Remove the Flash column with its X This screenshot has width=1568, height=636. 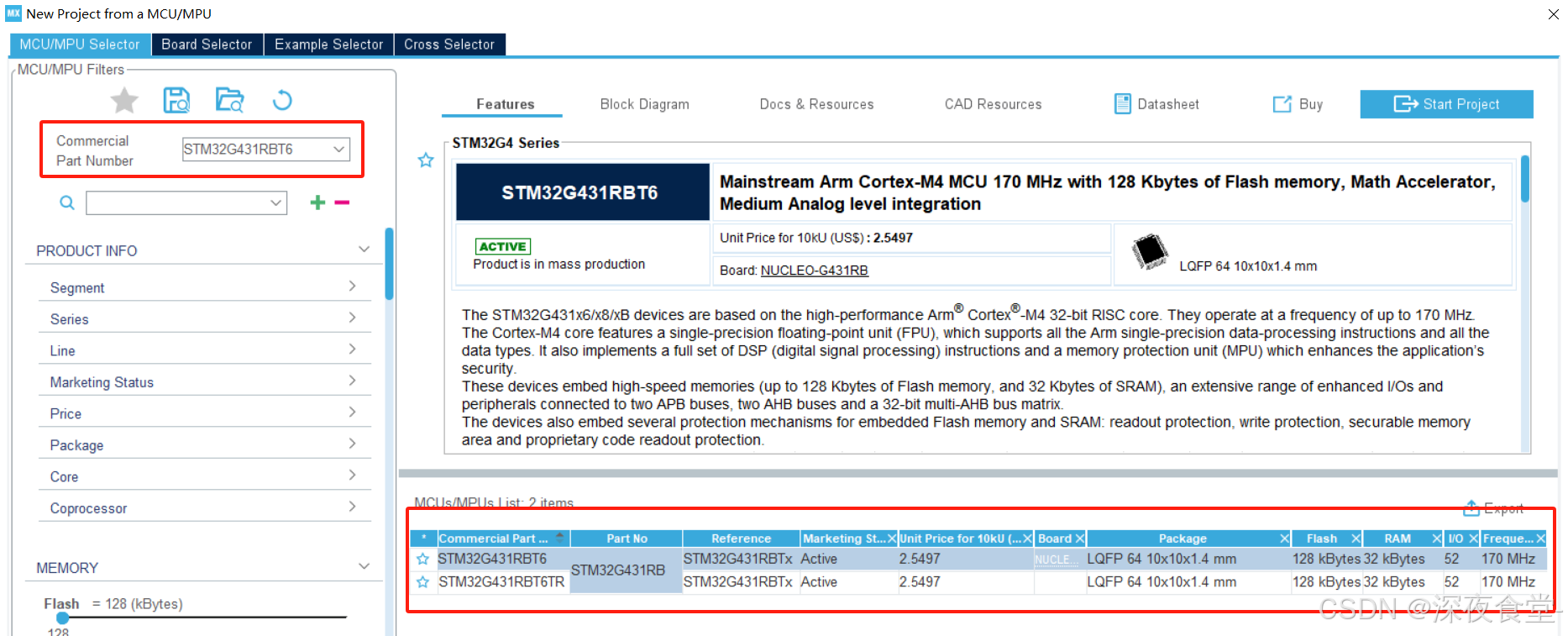(x=1356, y=539)
